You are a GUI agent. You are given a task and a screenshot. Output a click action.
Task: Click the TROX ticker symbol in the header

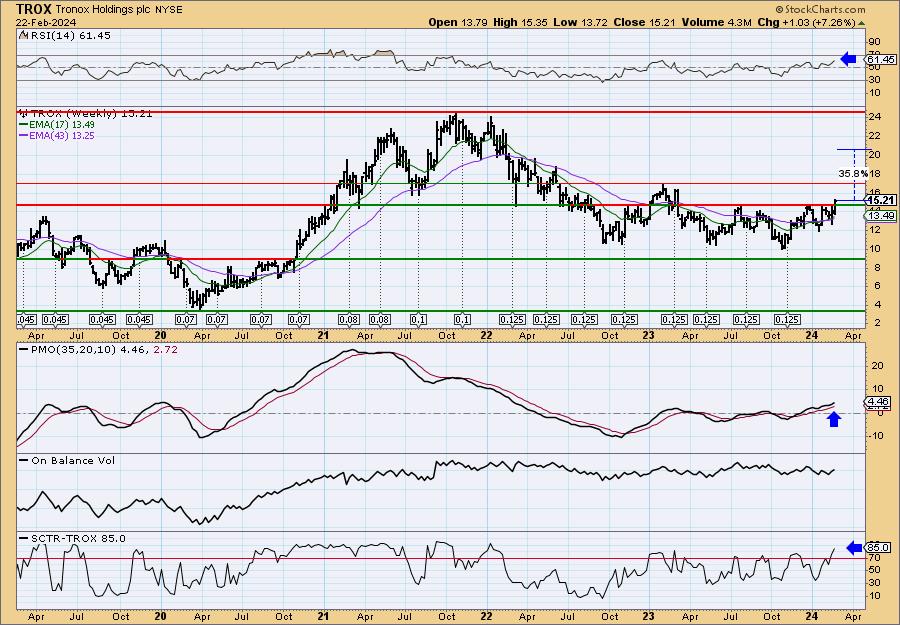click(x=34, y=9)
